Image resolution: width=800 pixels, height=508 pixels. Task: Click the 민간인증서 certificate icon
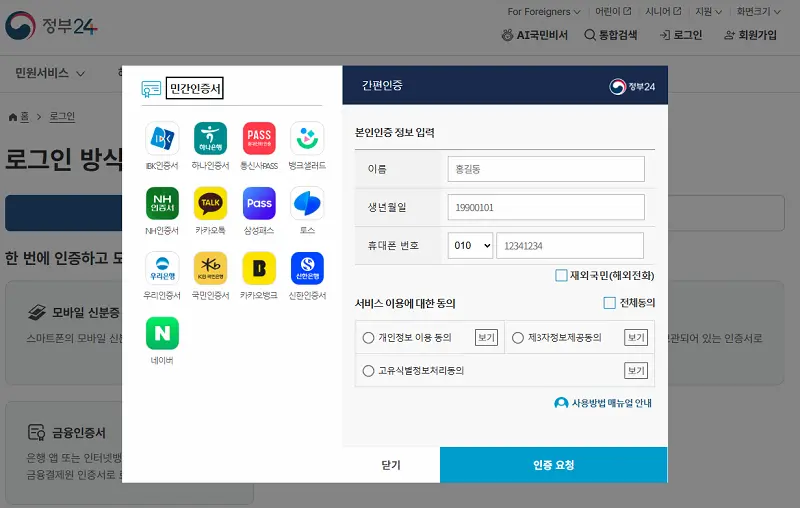151,89
